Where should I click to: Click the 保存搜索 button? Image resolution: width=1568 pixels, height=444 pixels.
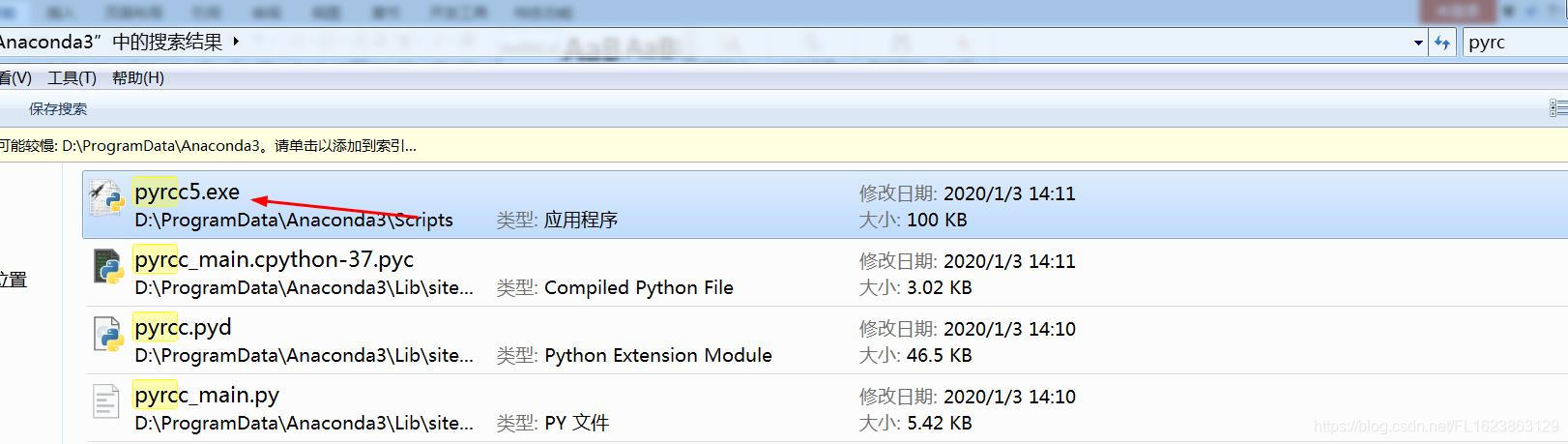(58, 109)
